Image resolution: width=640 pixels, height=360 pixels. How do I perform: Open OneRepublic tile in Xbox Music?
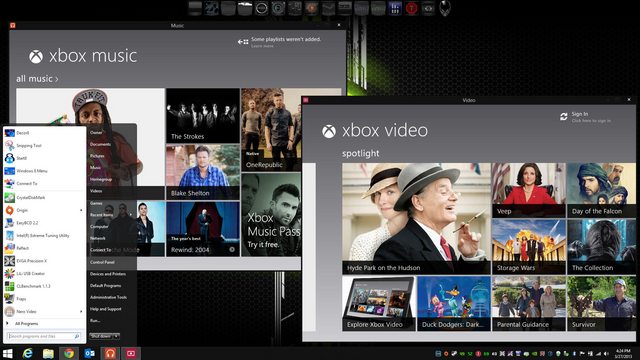coord(271,129)
